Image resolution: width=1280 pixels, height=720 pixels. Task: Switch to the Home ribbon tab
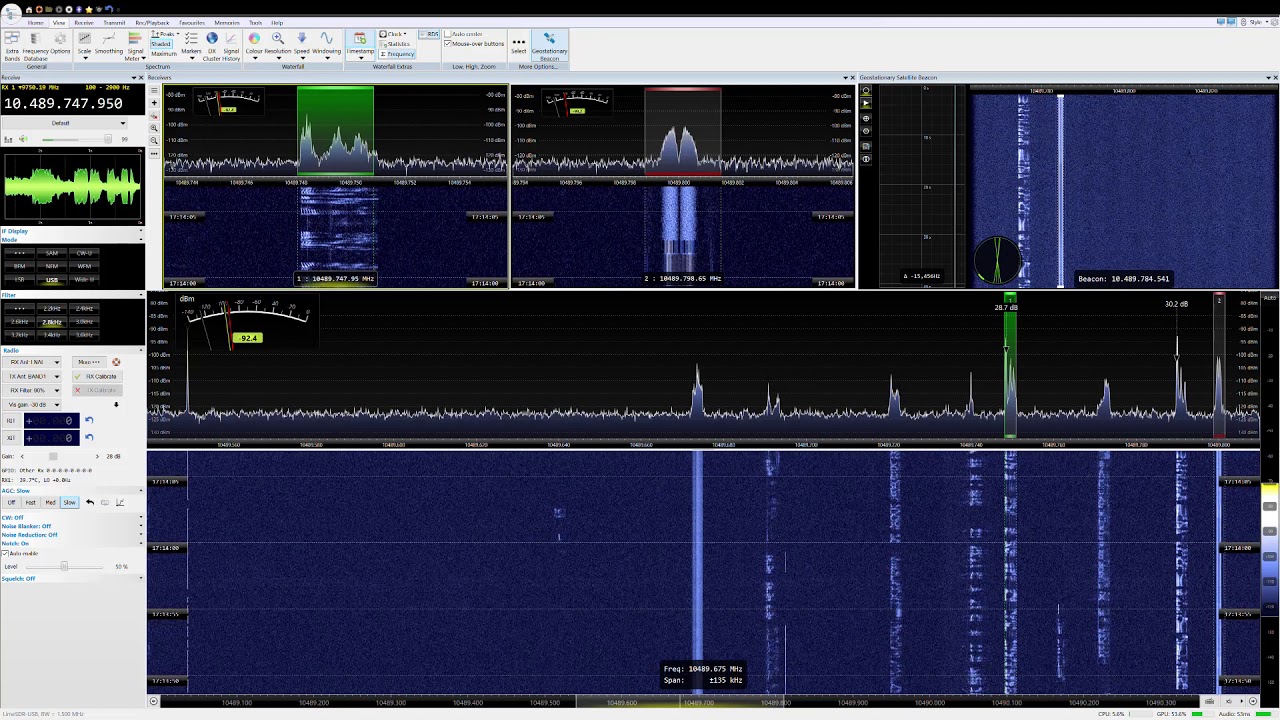point(35,22)
